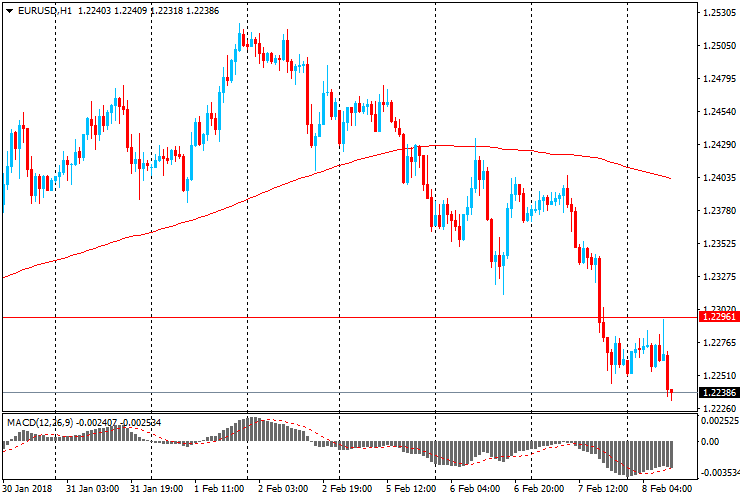Click the 5 Feb 12:00 time label
This screenshot has width=740, height=500.
[411, 489]
